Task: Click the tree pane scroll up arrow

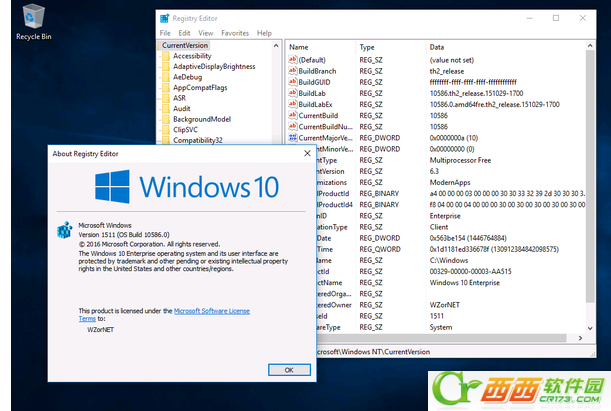Action: 276,46
